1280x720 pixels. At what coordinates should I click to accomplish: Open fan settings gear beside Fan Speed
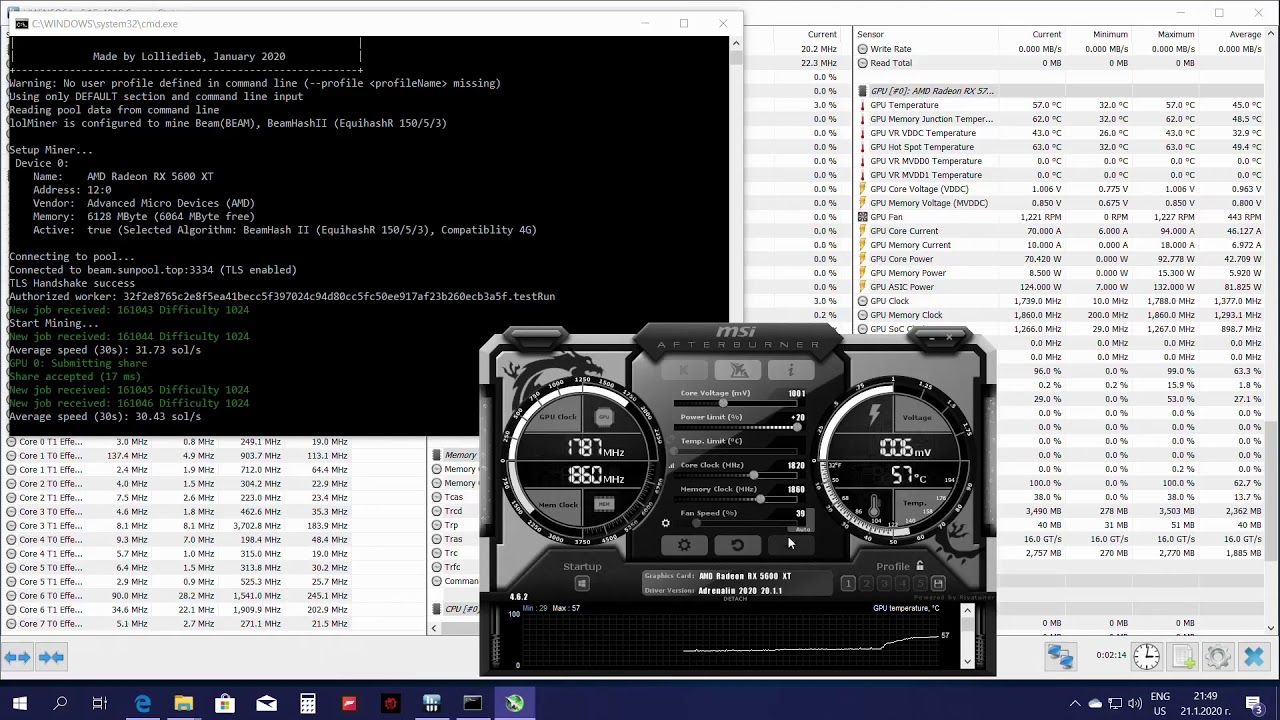pos(665,523)
